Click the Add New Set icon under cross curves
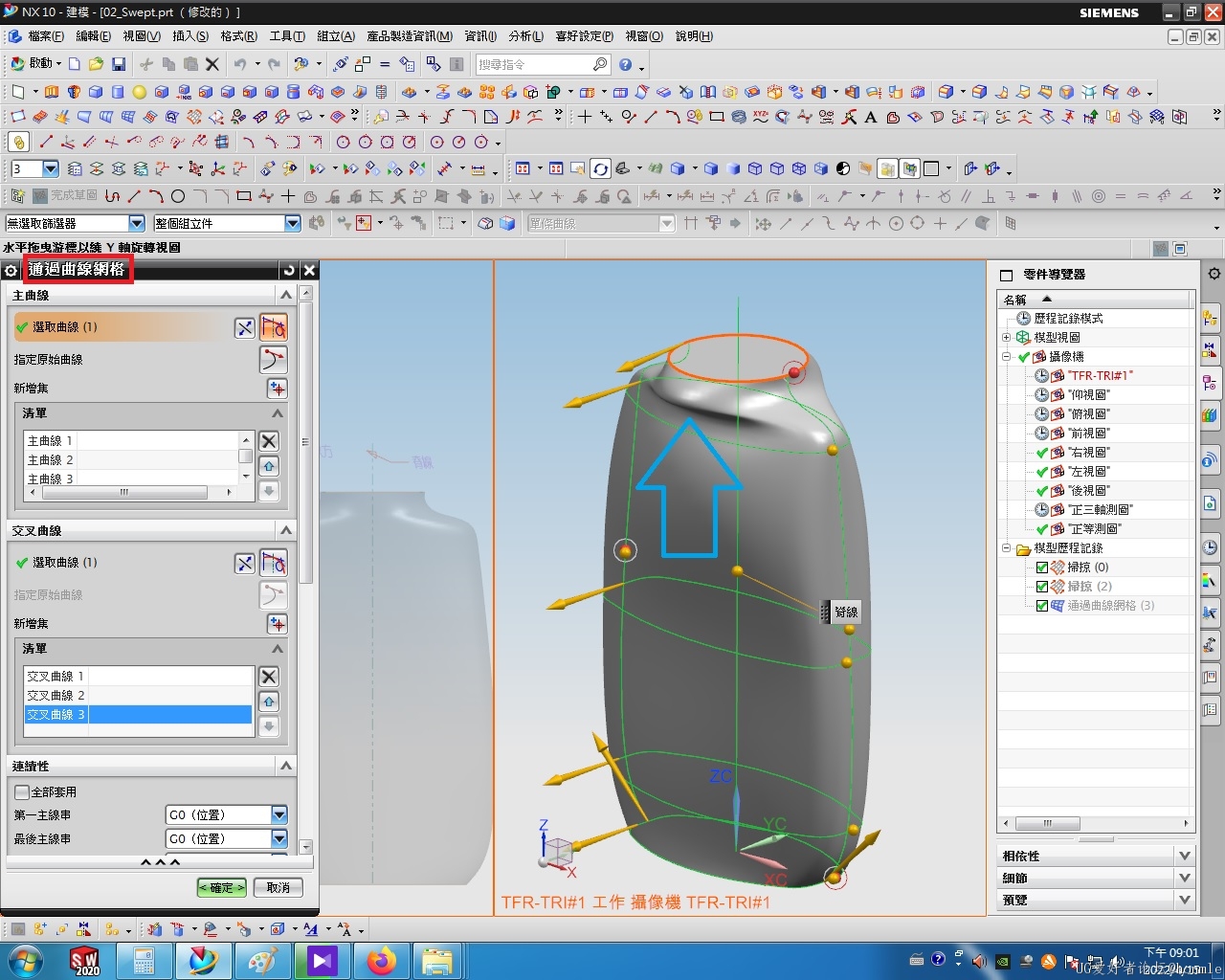This screenshot has width=1225, height=980. (x=277, y=623)
